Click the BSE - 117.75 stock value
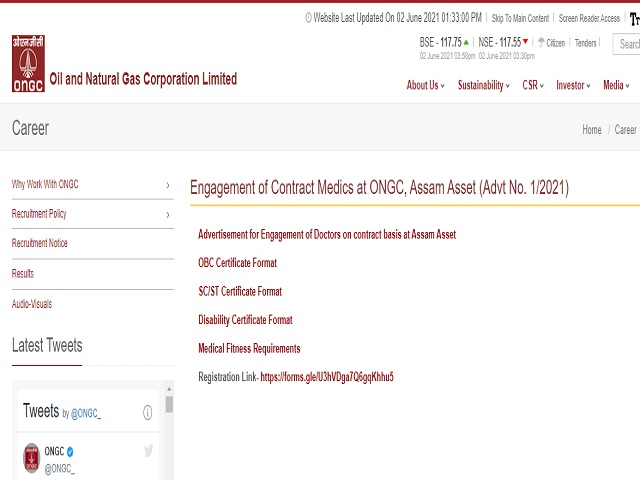Image resolution: width=640 pixels, height=480 pixels. pos(440,42)
